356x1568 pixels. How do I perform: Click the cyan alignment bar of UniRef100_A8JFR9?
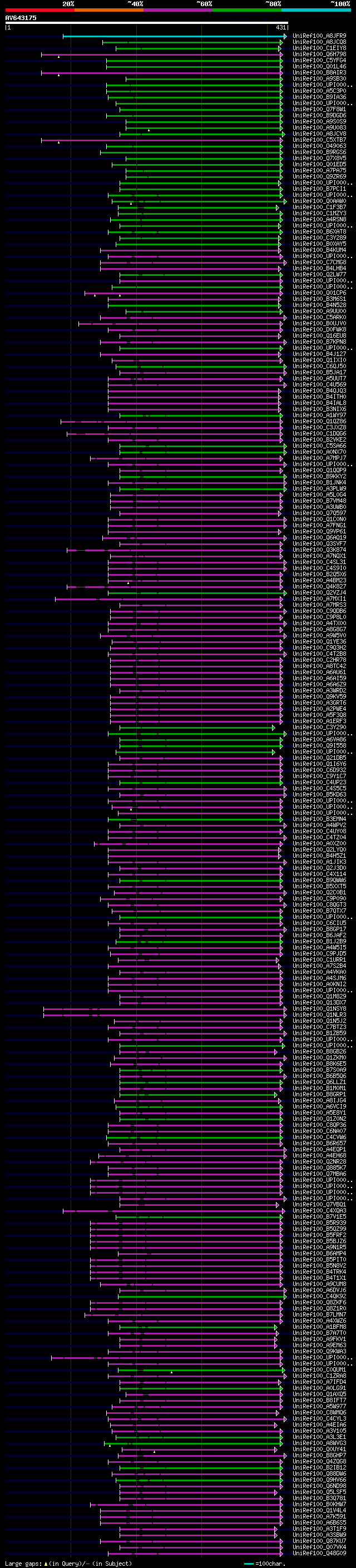174,36
